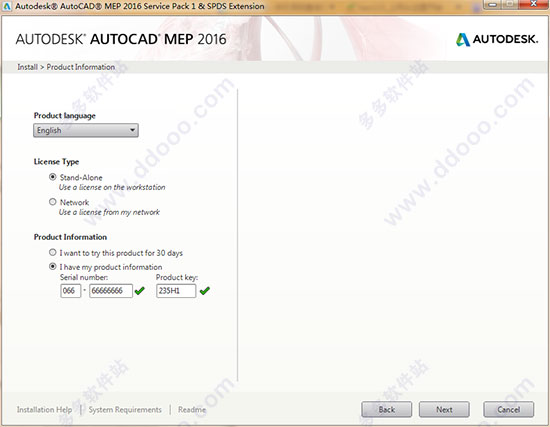The height and width of the screenshot is (427, 550).
Task: Click the Serial number label
Action: (x=84, y=277)
